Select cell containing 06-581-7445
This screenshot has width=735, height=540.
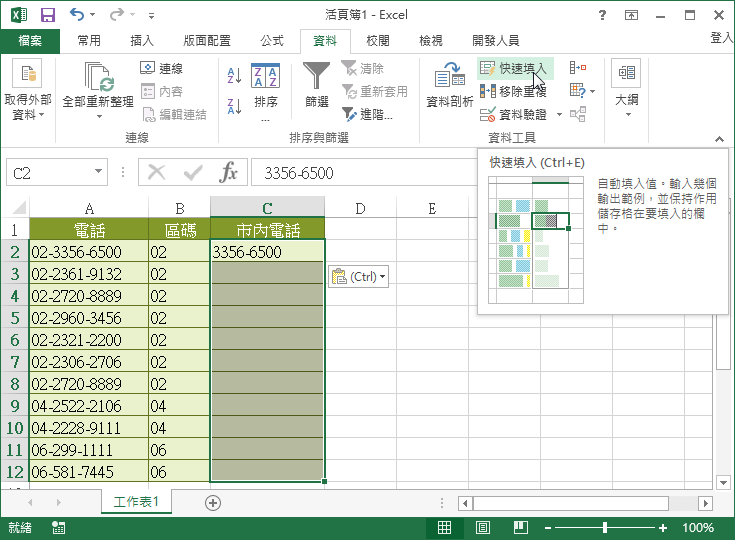pos(89,472)
